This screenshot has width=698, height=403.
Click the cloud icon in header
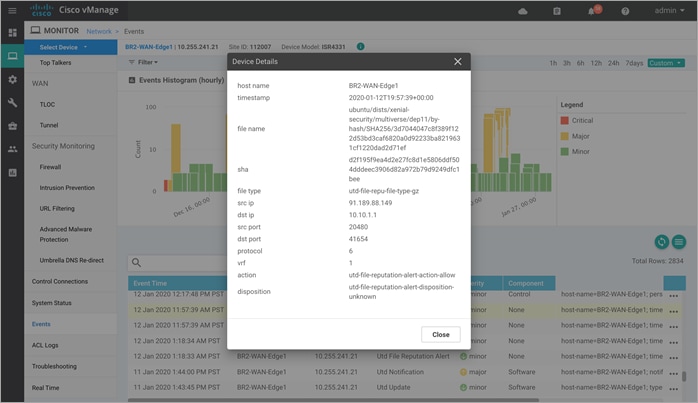(523, 11)
